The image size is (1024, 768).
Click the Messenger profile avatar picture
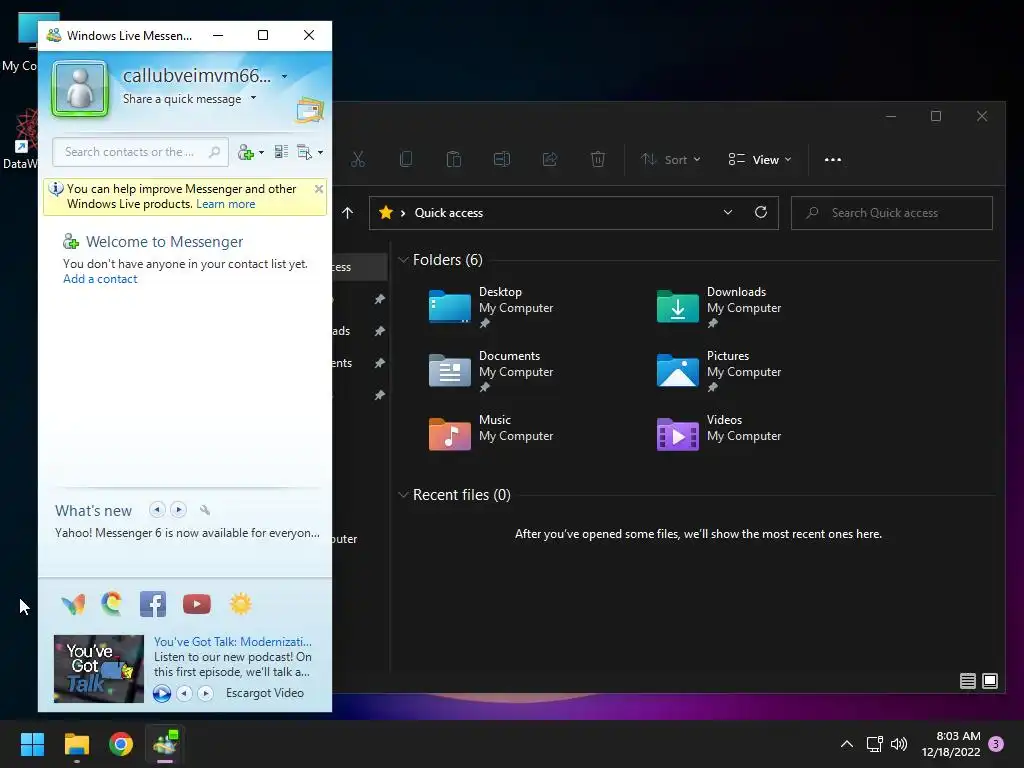[80, 89]
